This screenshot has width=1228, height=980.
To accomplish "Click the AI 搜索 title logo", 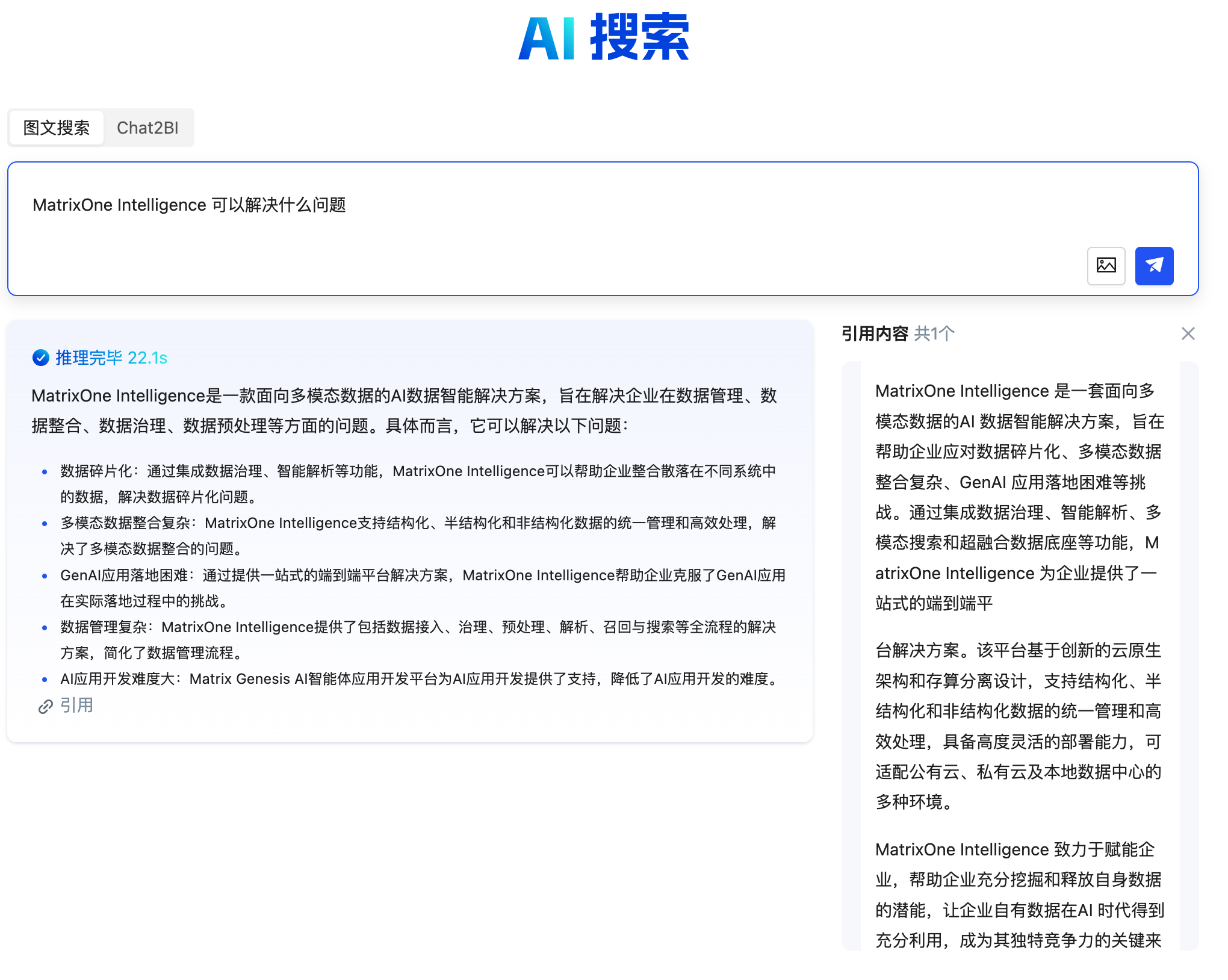I will pyautogui.click(x=603, y=37).
